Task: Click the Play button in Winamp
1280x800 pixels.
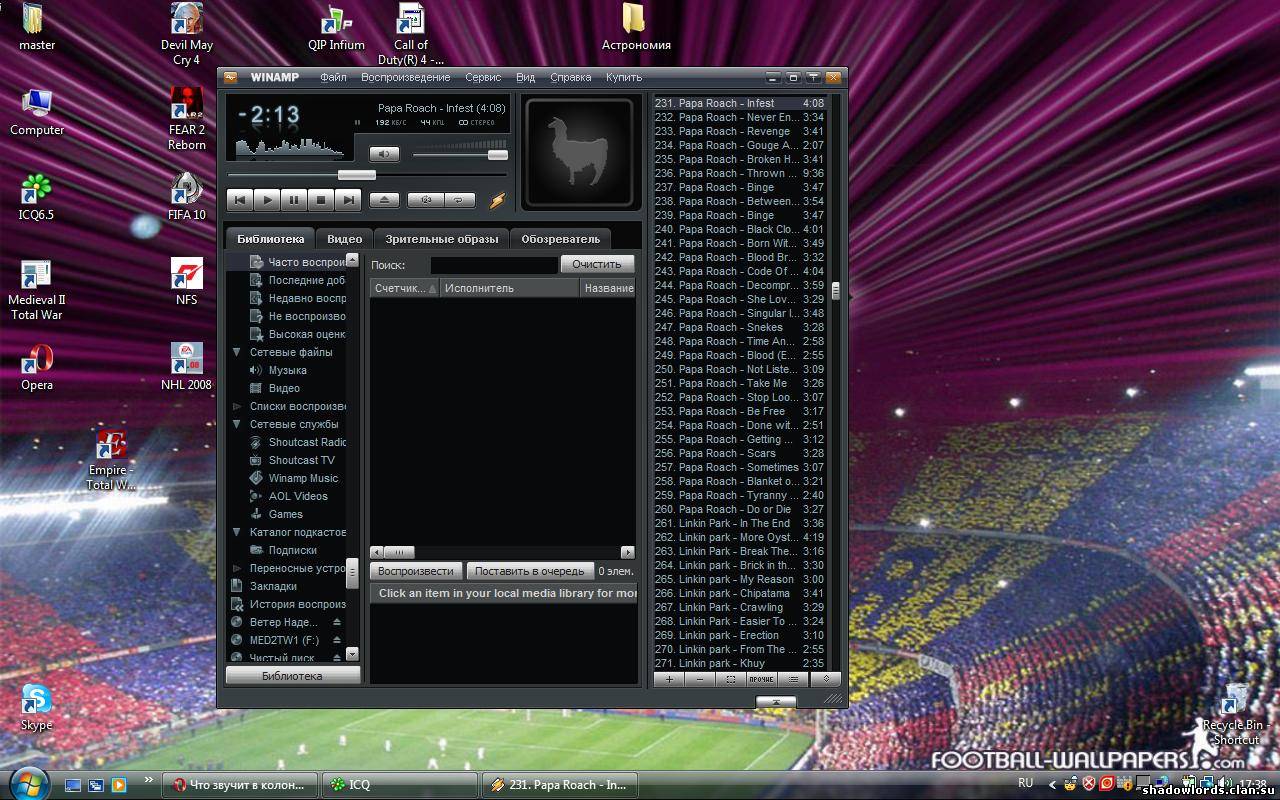Action: tap(267, 200)
